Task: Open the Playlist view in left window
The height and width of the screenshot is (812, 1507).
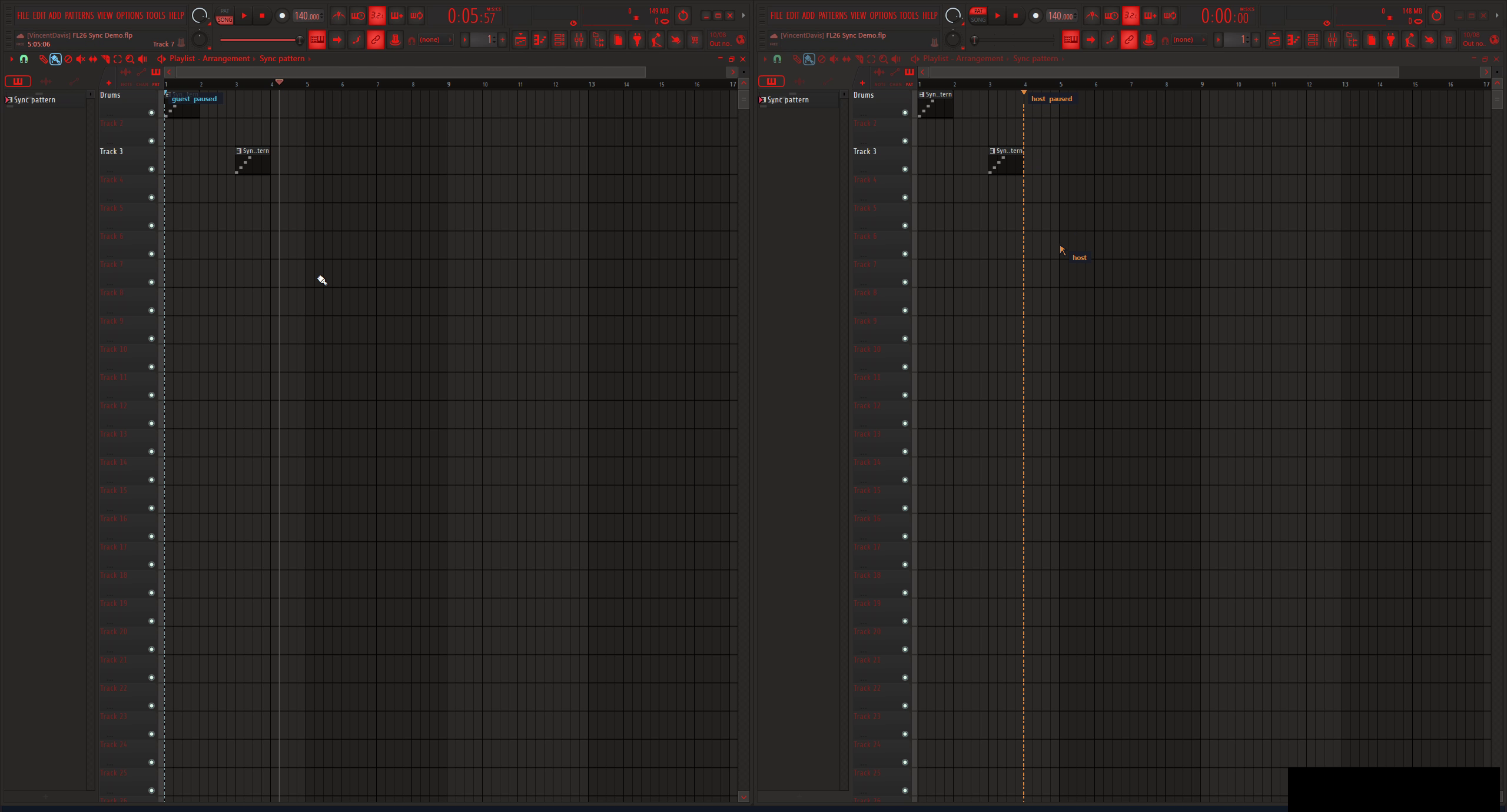Action: tap(520, 40)
